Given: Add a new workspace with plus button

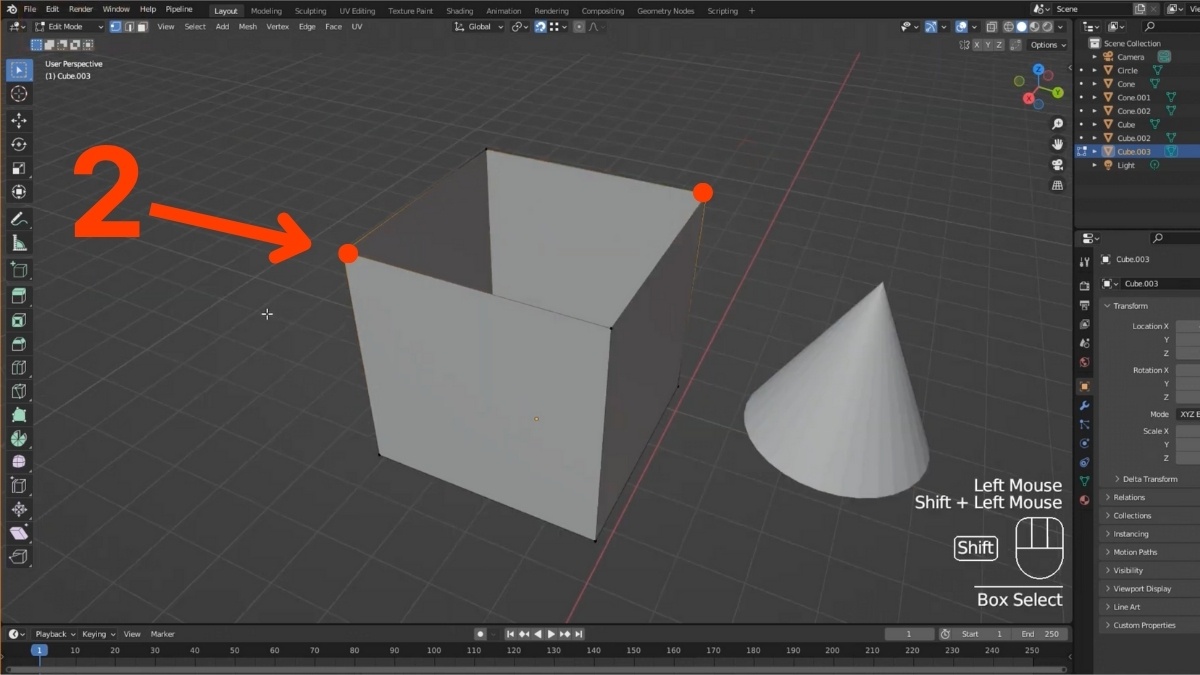Looking at the screenshot, I should [751, 11].
